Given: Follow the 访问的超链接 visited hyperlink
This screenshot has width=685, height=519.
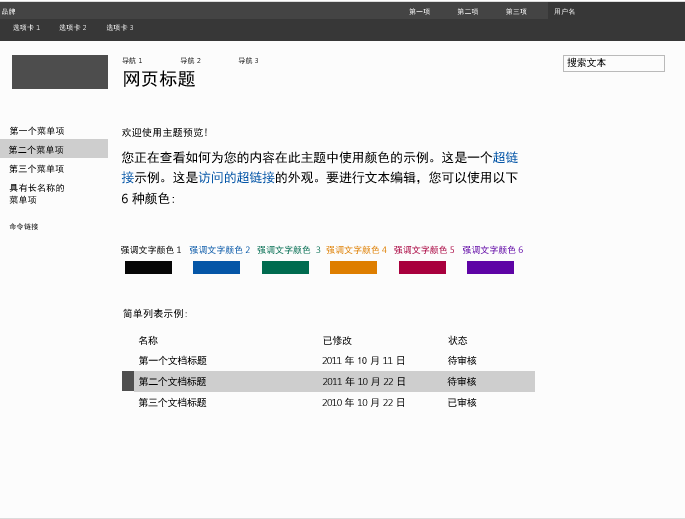Looking at the screenshot, I should [x=236, y=177].
